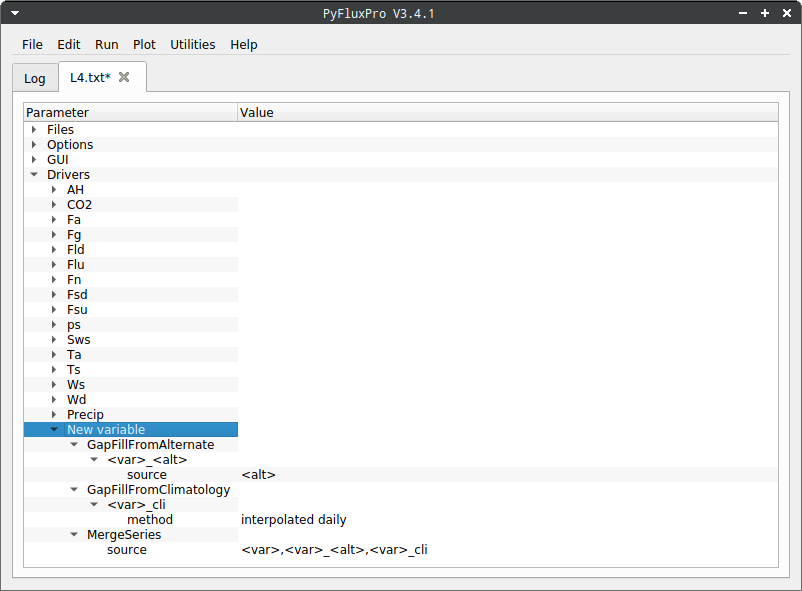Image resolution: width=802 pixels, height=591 pixels.
Task: Expand the Fsu driver arrow
Action: [x=54, y=310]
